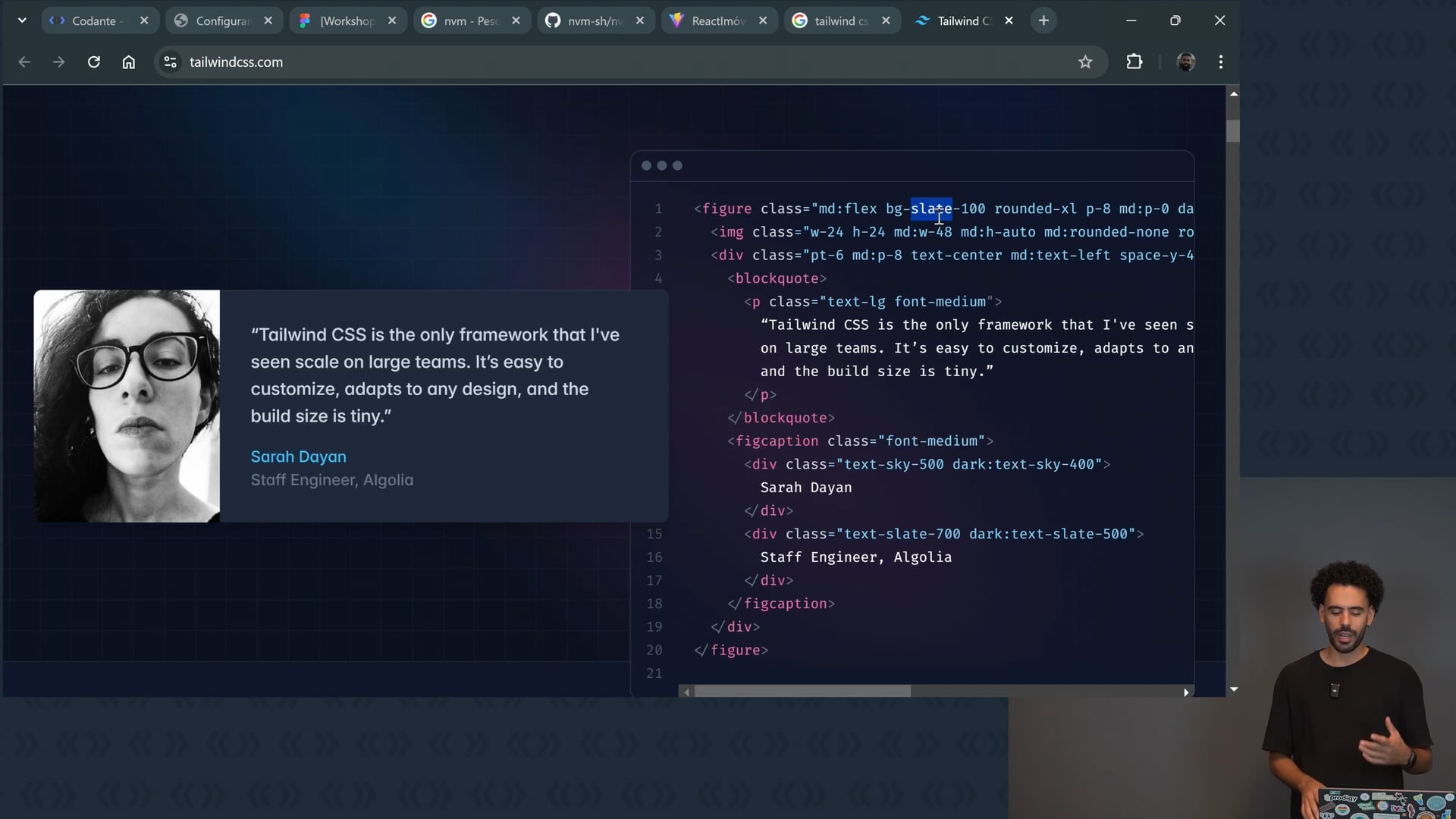Click the highlighted word 'slate' in line 1
The height and width of the screenshot is (819, 1456).
(x=931, y=209)
